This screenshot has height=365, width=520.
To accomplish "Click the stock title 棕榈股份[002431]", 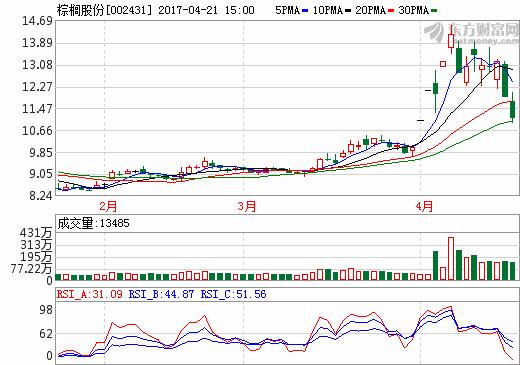I will [104, 10].
